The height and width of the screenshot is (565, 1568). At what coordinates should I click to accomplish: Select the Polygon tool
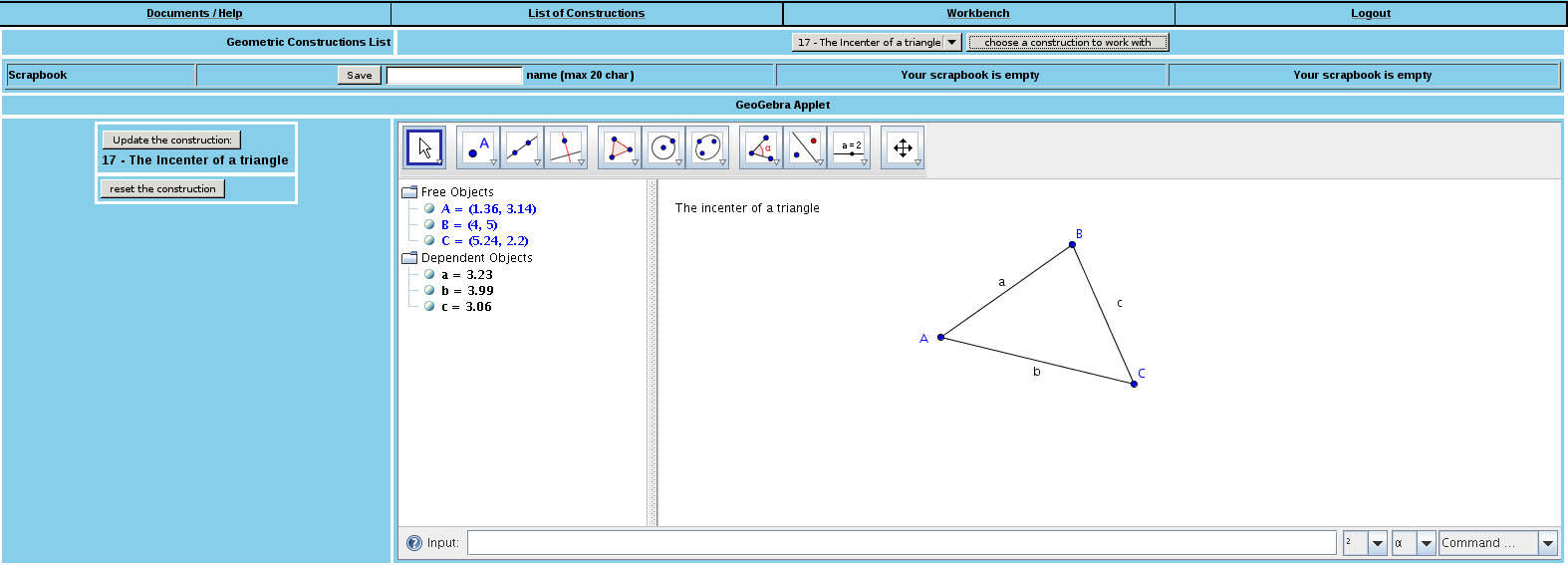(x=620, y=147)
